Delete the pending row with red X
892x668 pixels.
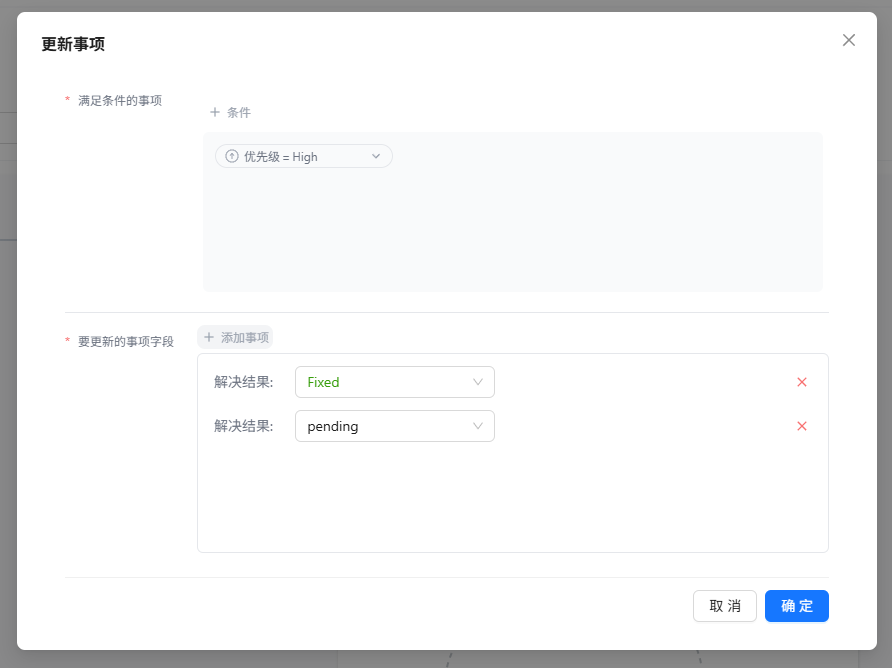(x=802, y=426)
